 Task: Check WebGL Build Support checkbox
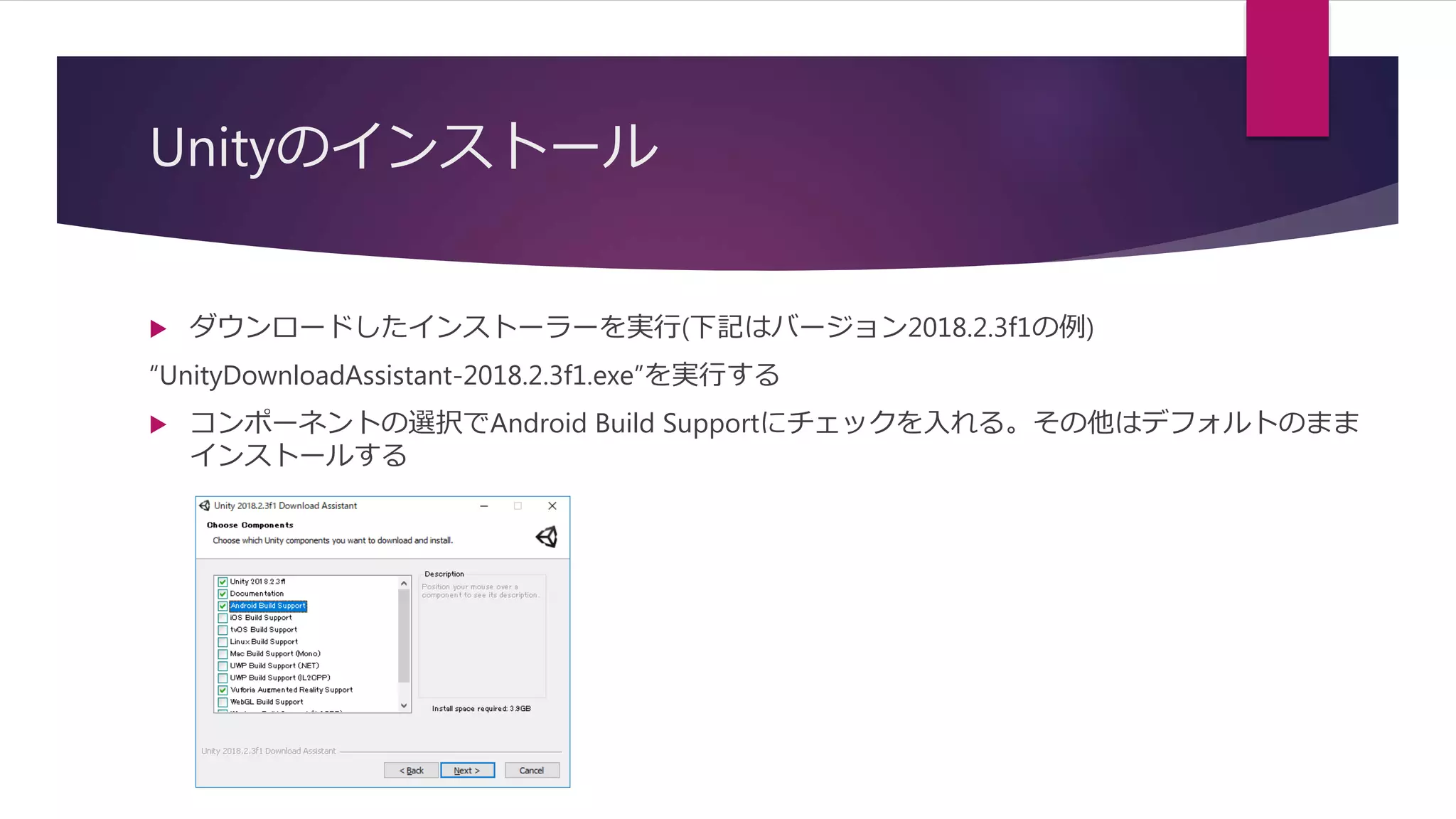[x=223, y=702]
